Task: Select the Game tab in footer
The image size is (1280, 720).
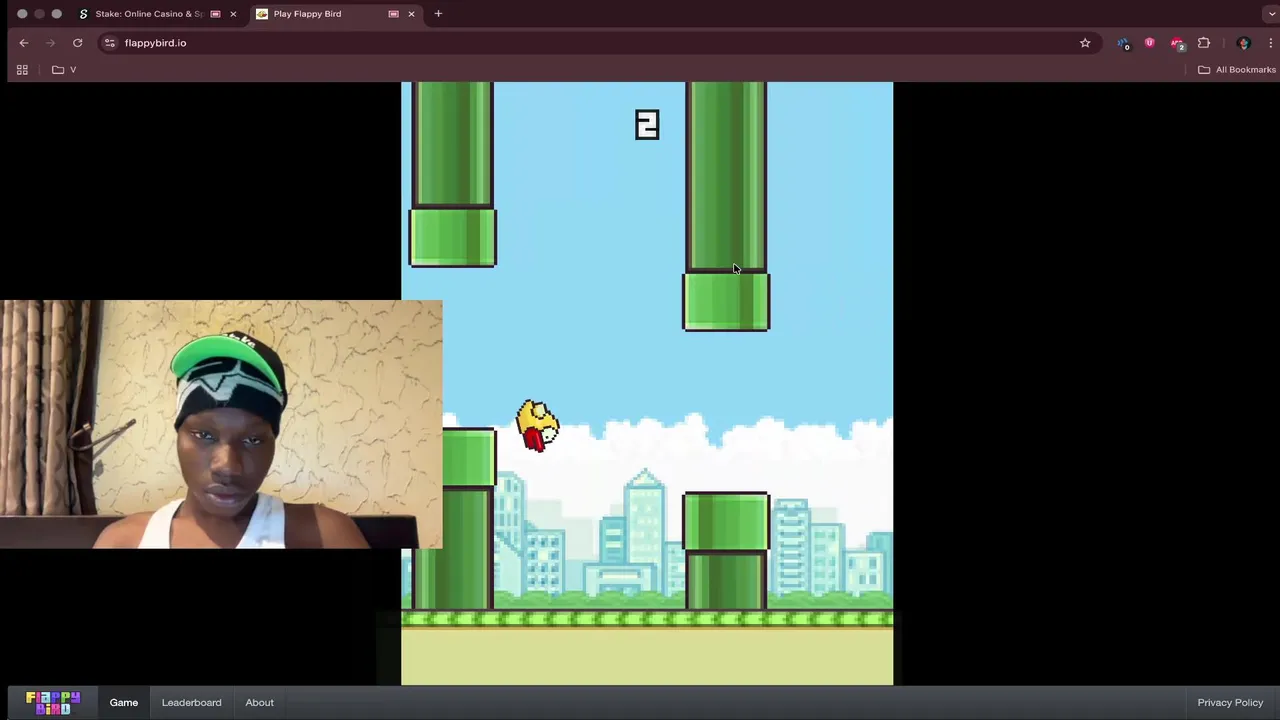Action: [124, 702]
